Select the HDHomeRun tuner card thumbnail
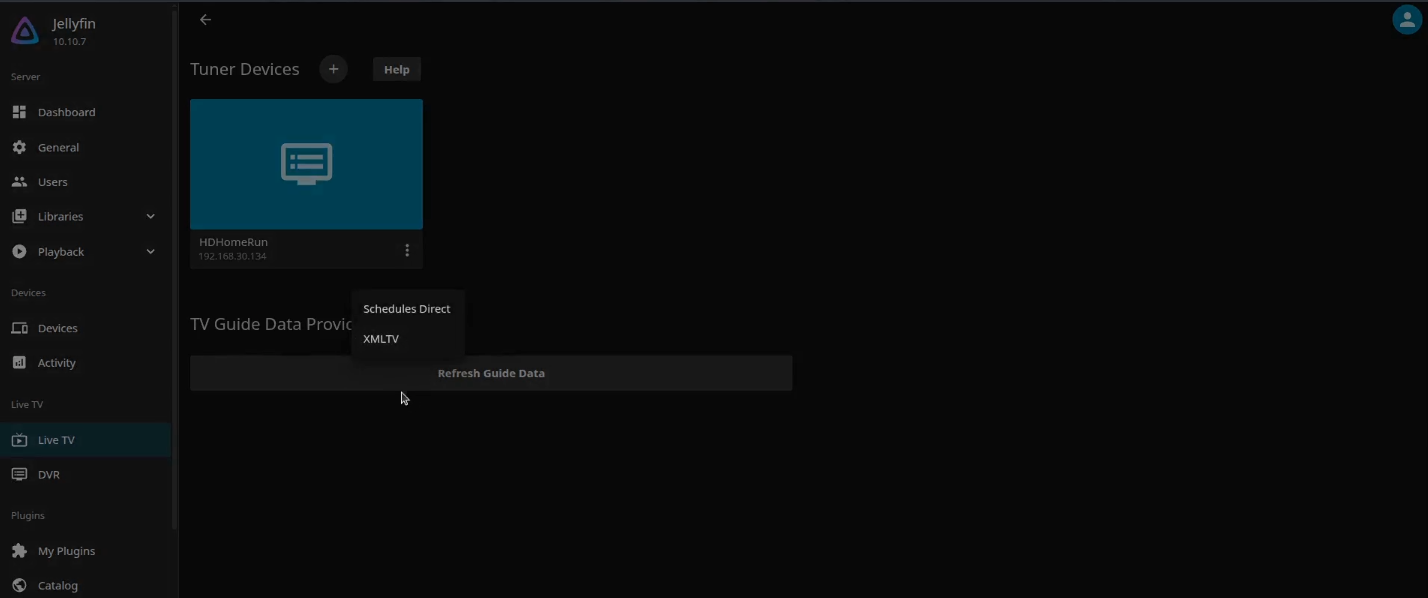Image resolution: width=1428 pixels, height=598 pixels. tap(306, 164)
